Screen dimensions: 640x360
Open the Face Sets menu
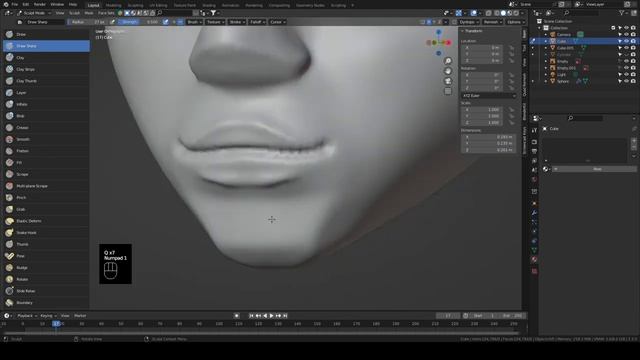[x=107, y=13]
